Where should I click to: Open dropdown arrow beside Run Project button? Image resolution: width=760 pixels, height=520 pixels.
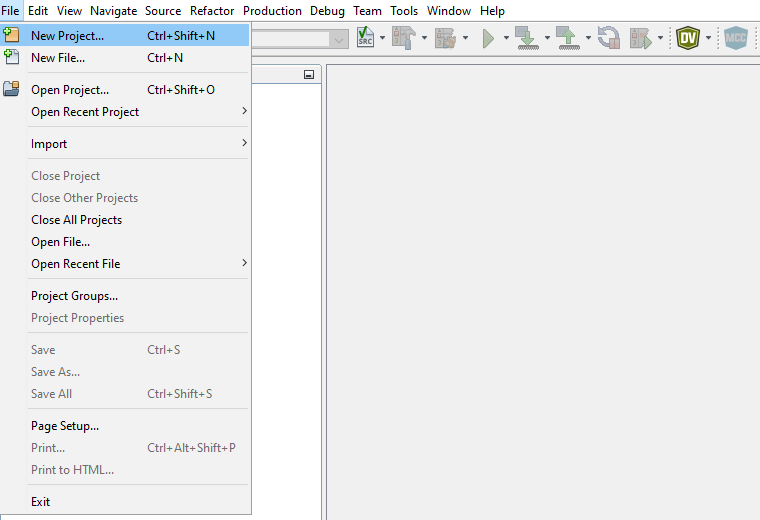[x=506, y=39]
